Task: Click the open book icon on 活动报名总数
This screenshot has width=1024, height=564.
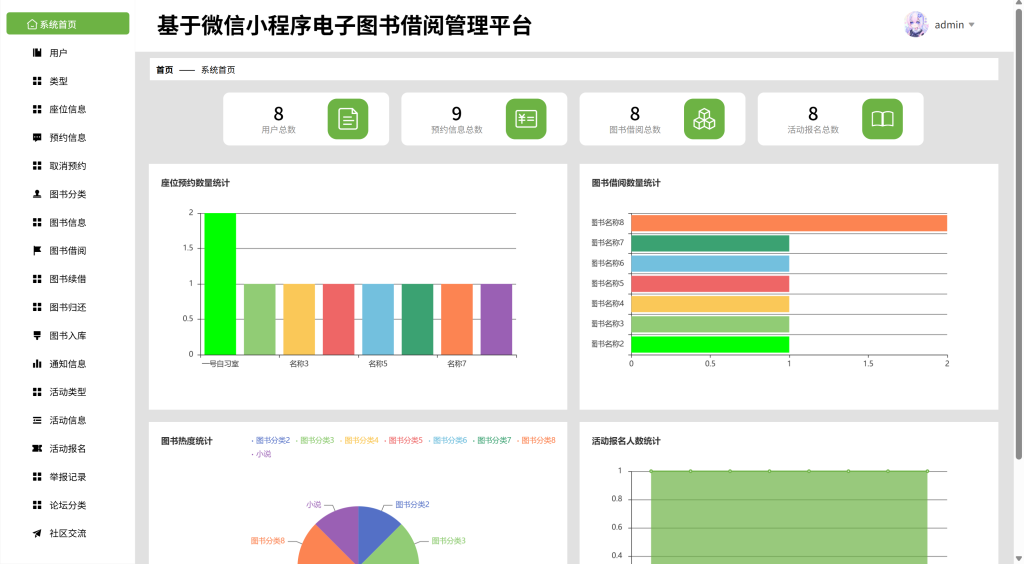Action: (882, 119)
